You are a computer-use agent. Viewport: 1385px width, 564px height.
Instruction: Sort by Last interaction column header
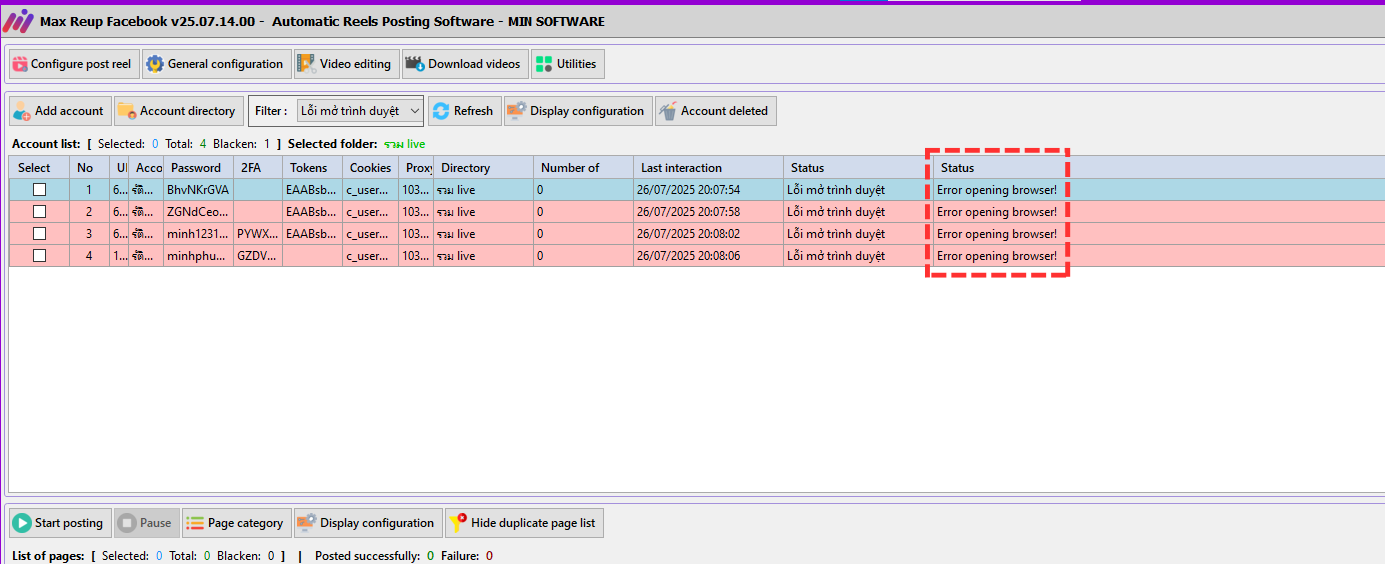coord(708,168)
